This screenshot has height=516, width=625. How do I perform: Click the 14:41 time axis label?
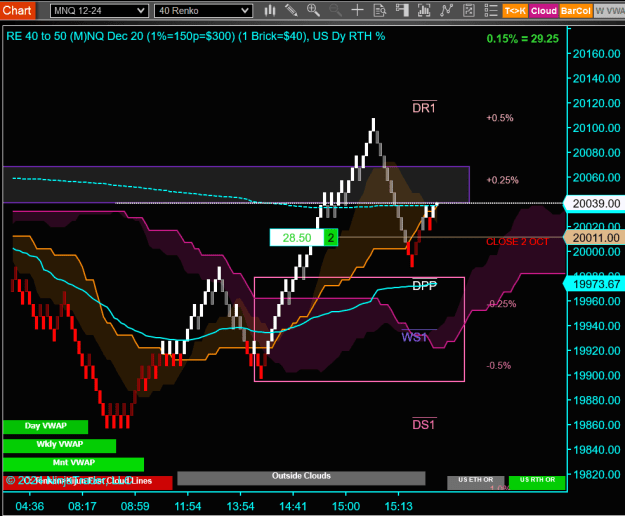point(293,506)
